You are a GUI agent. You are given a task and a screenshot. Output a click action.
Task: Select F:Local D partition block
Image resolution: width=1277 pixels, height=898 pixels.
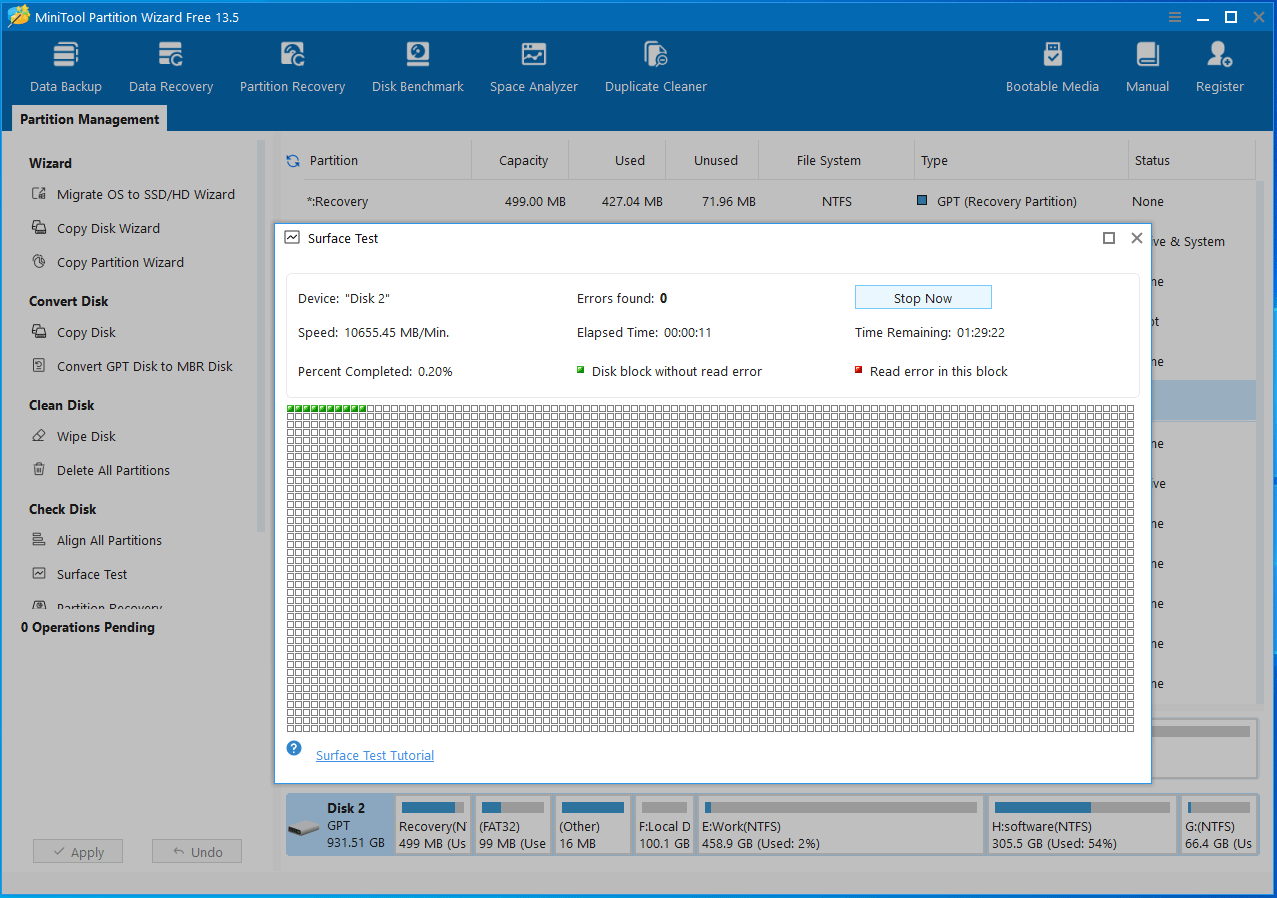665,825
